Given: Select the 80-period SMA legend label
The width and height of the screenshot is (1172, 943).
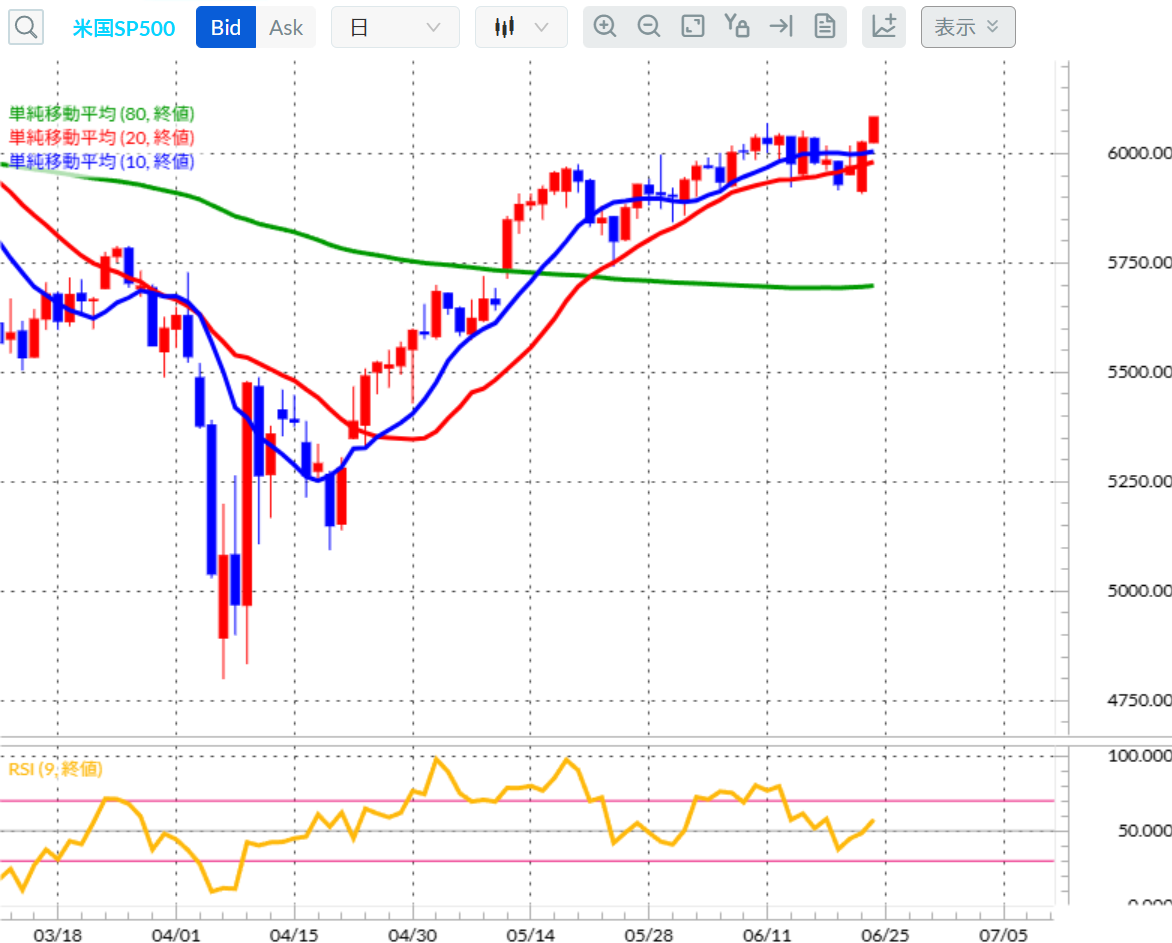Looking at the screenshot, I should click(x=102, y=114).
